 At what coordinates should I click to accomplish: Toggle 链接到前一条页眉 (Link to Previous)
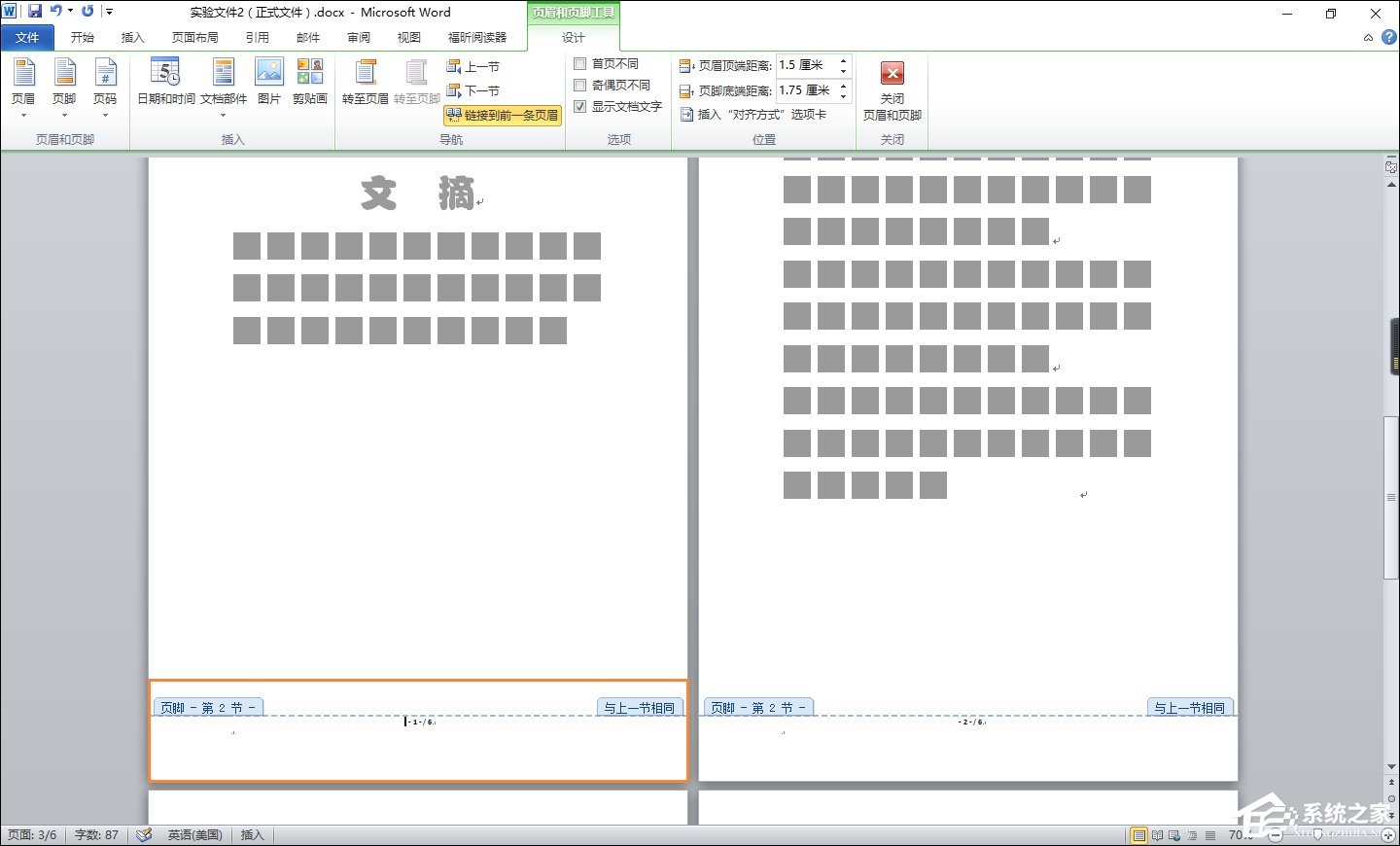[503, 115]
